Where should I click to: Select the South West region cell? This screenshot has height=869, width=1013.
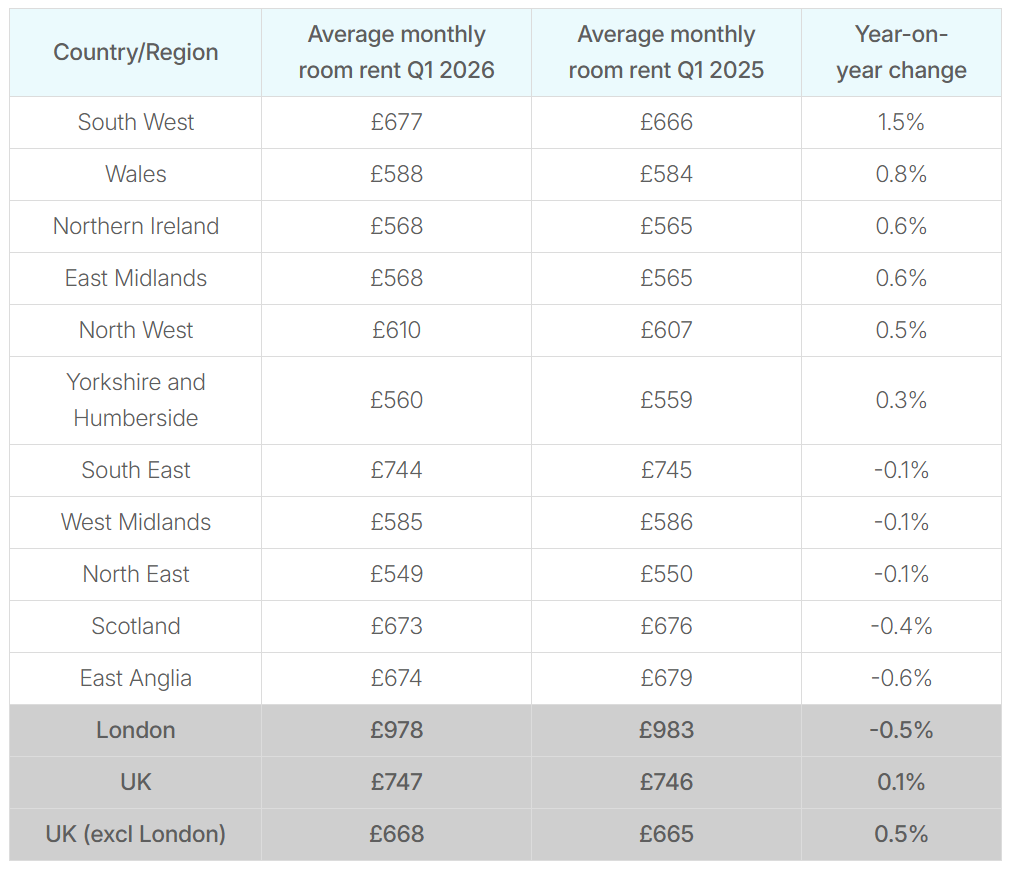pos(136,122)
